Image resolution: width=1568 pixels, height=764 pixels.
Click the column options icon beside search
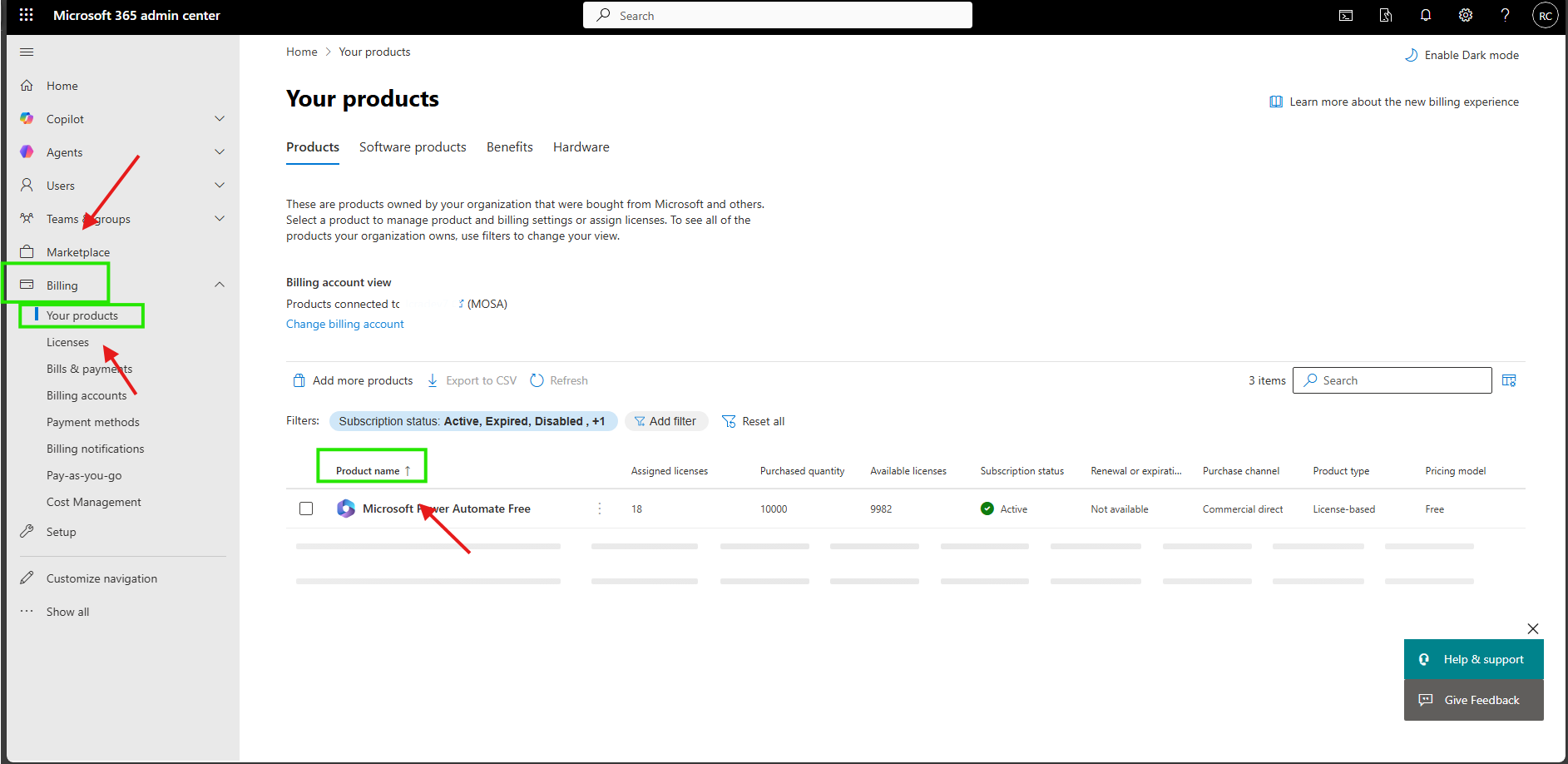[x=1509, y=380]
